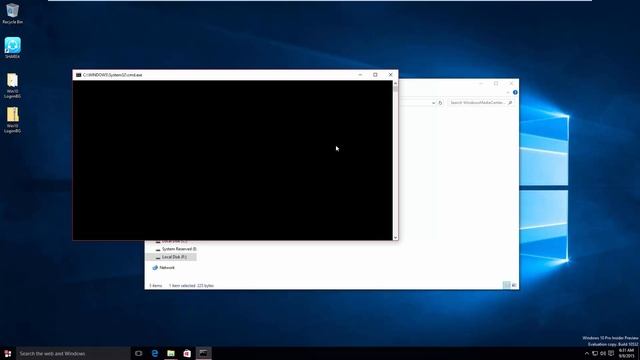640x360 pixels.
Task: Collapse the Explorer ribbon chevron
Action: pyautogui.click(x=508, y=93)
